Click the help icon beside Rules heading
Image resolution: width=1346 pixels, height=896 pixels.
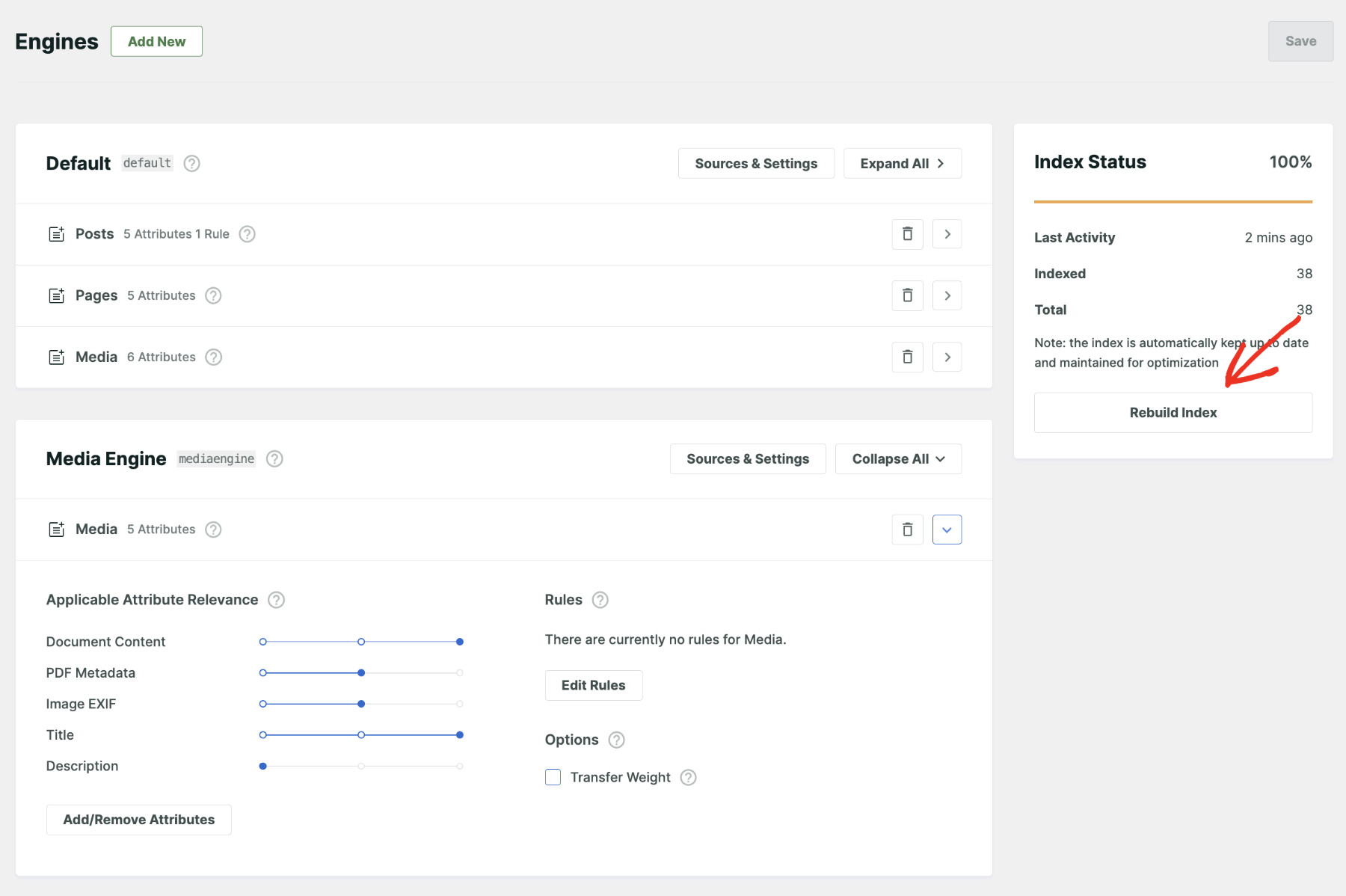pos(599,599)
